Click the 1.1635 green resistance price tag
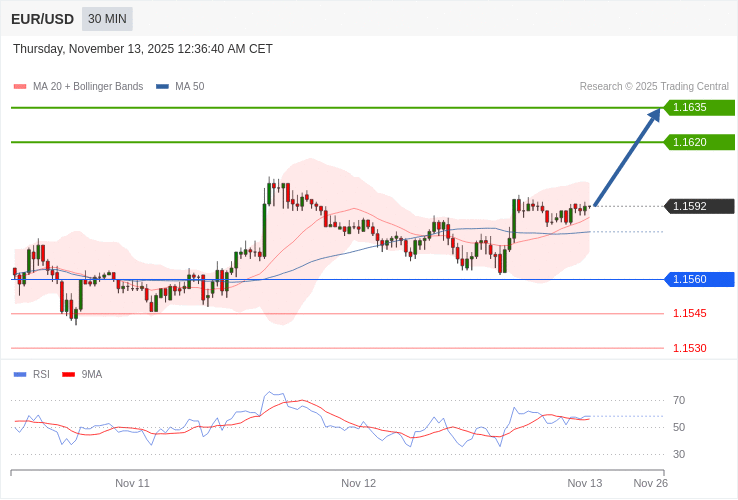 pyautogui.click(x=699, y=107)
